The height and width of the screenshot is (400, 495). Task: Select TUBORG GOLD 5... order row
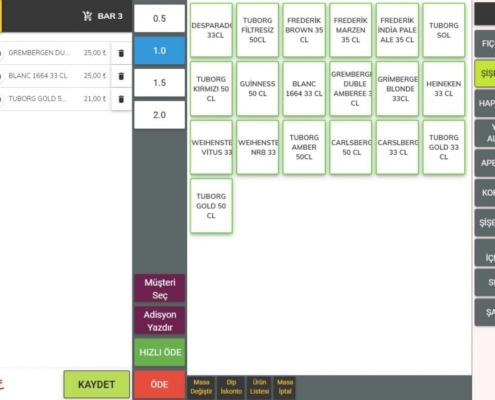[55, 99]
